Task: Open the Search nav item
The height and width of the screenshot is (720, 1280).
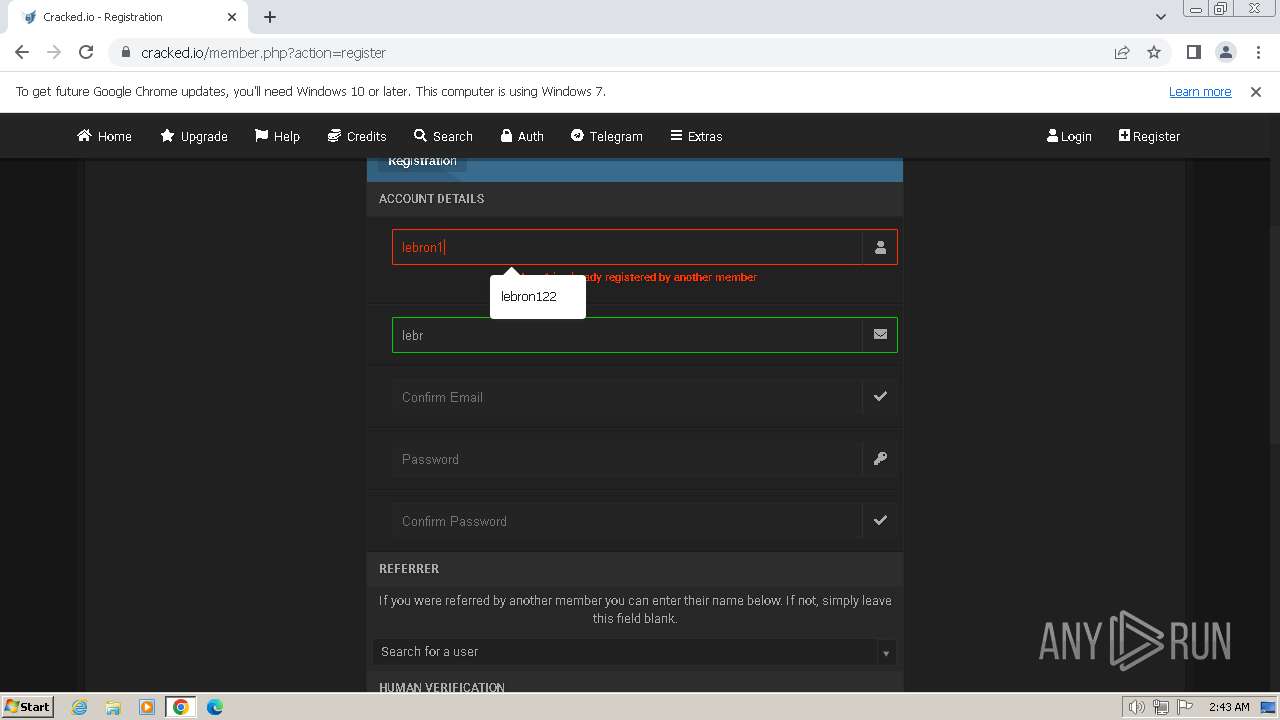Action: click(x=443, y=136)
